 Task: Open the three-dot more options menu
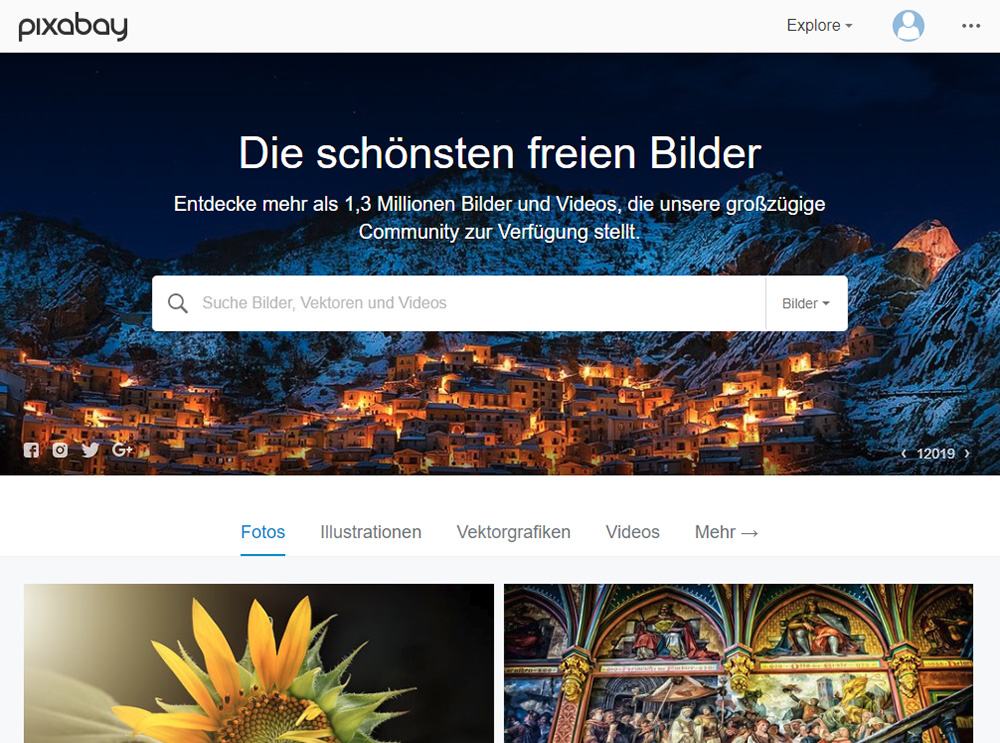[971, 26]
